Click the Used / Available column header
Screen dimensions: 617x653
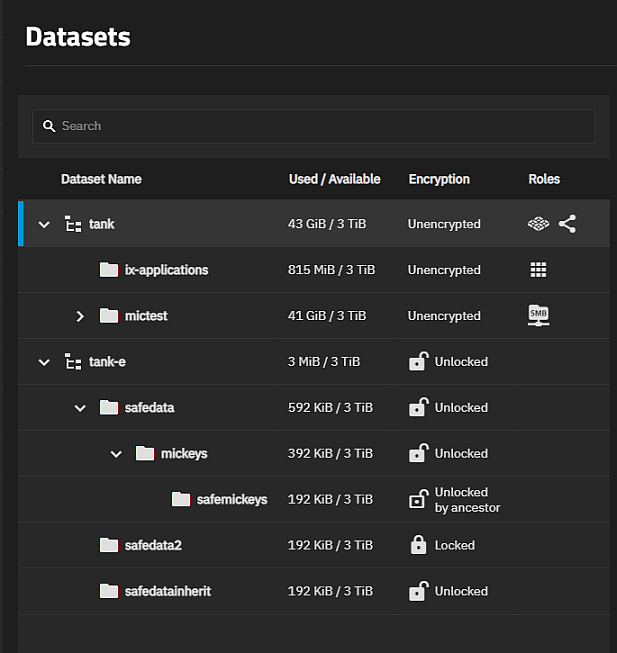335,179
